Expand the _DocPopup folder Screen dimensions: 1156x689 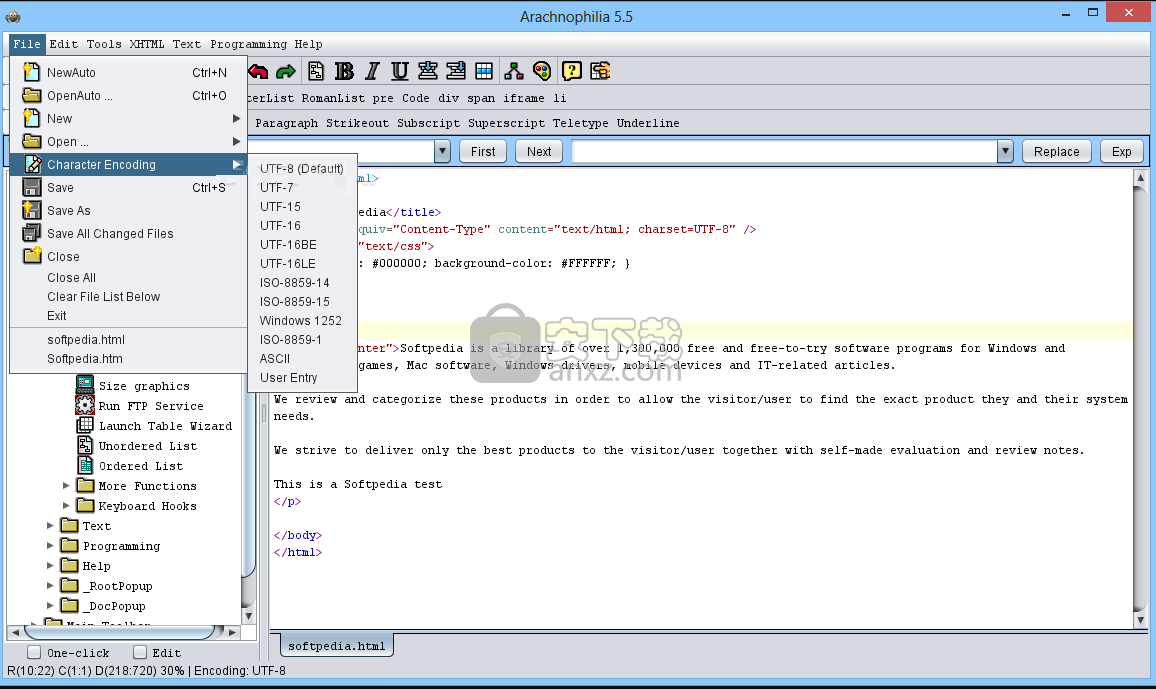click(50, 605)
